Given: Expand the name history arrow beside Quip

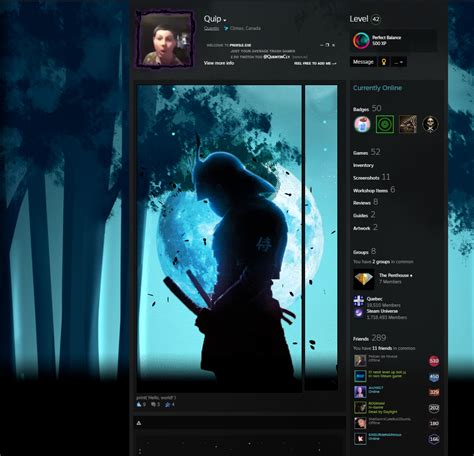Looking at the screenshot, I should pyautogui.click(x=225, y=20).
